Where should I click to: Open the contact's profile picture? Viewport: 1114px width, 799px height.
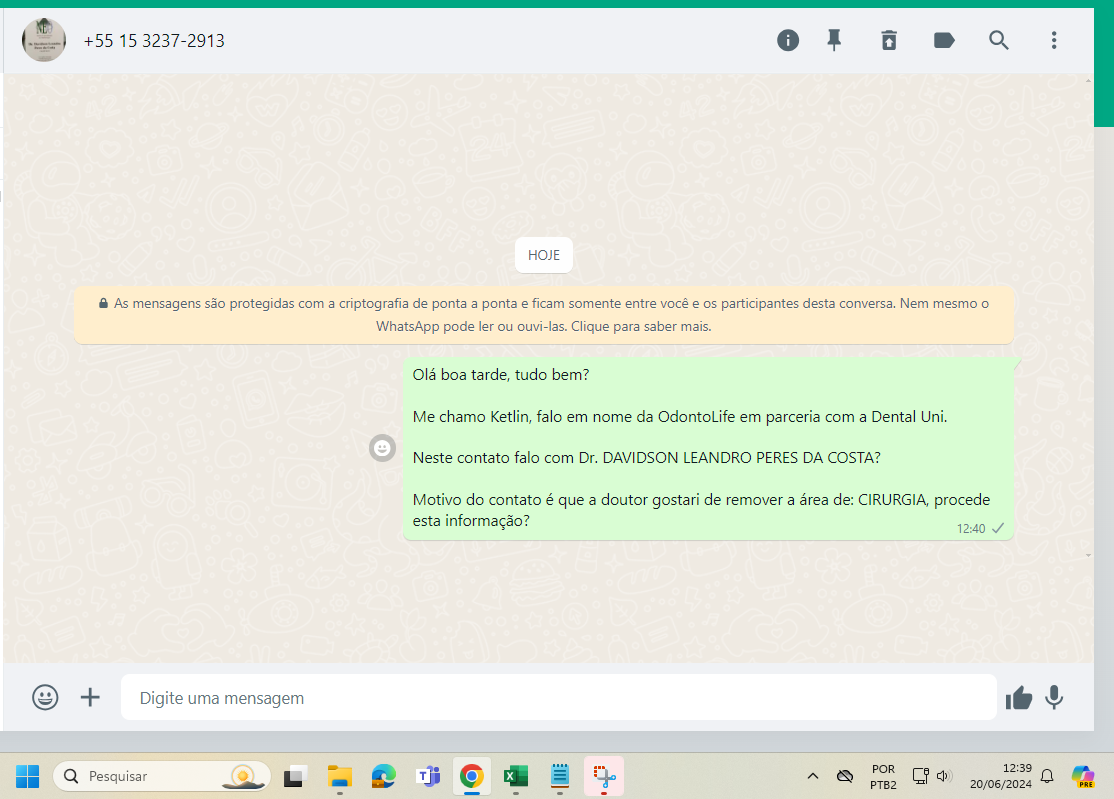point(44,40)
